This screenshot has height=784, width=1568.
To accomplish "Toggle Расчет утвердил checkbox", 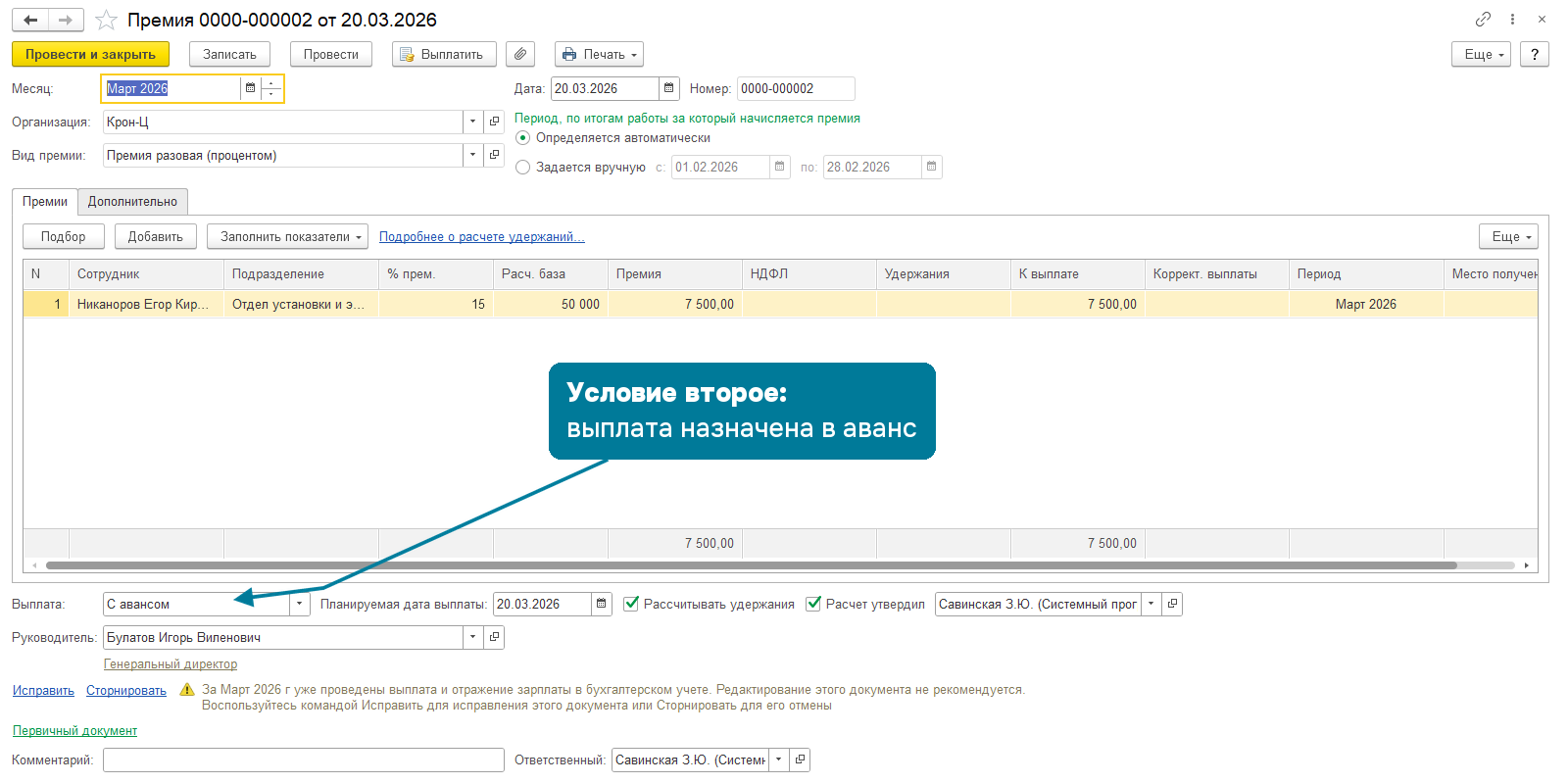I will point(813,604).
